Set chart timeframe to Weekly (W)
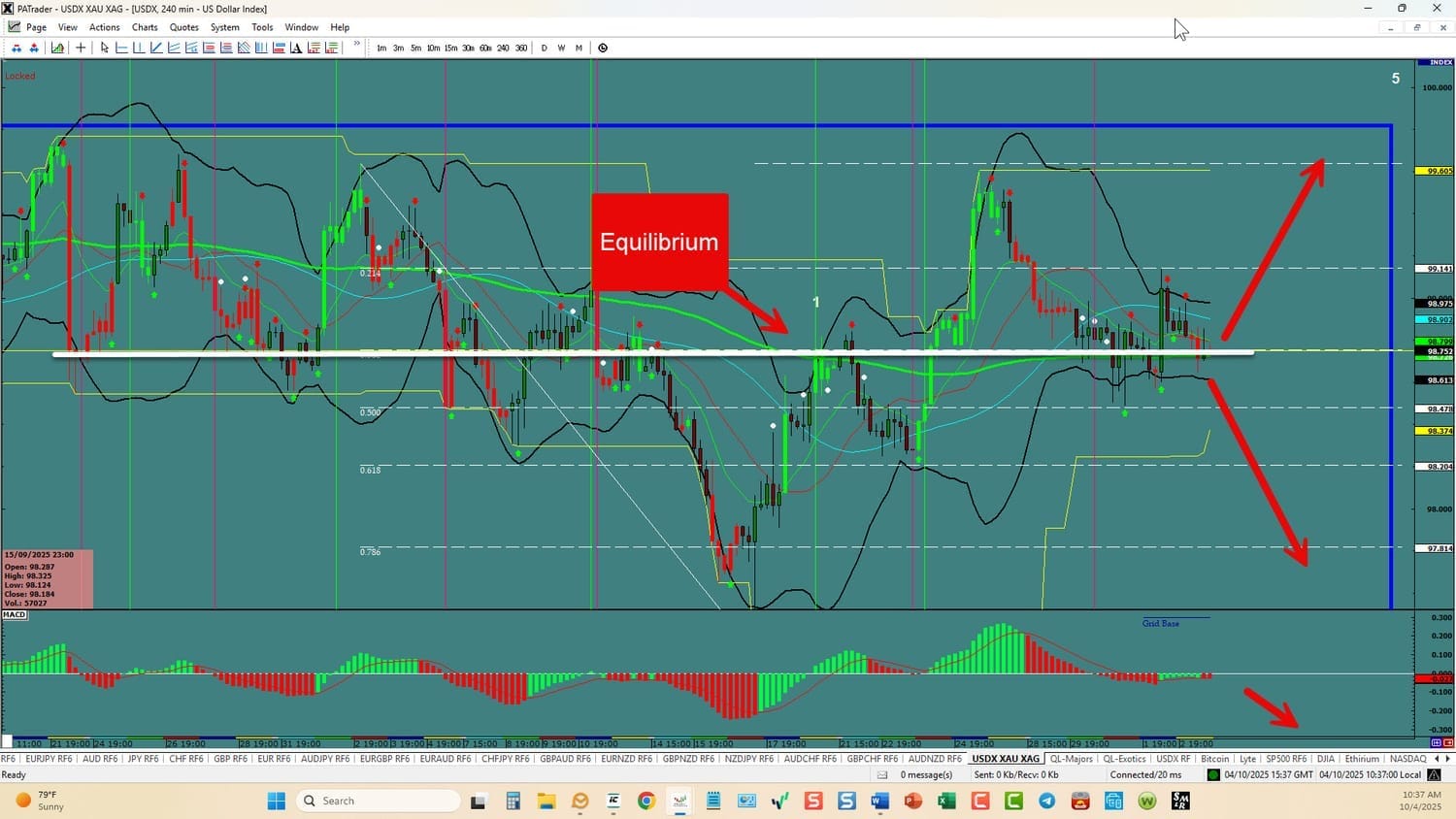The width and height of the screenshot is (1456, 819). click(x=561, y=48)
